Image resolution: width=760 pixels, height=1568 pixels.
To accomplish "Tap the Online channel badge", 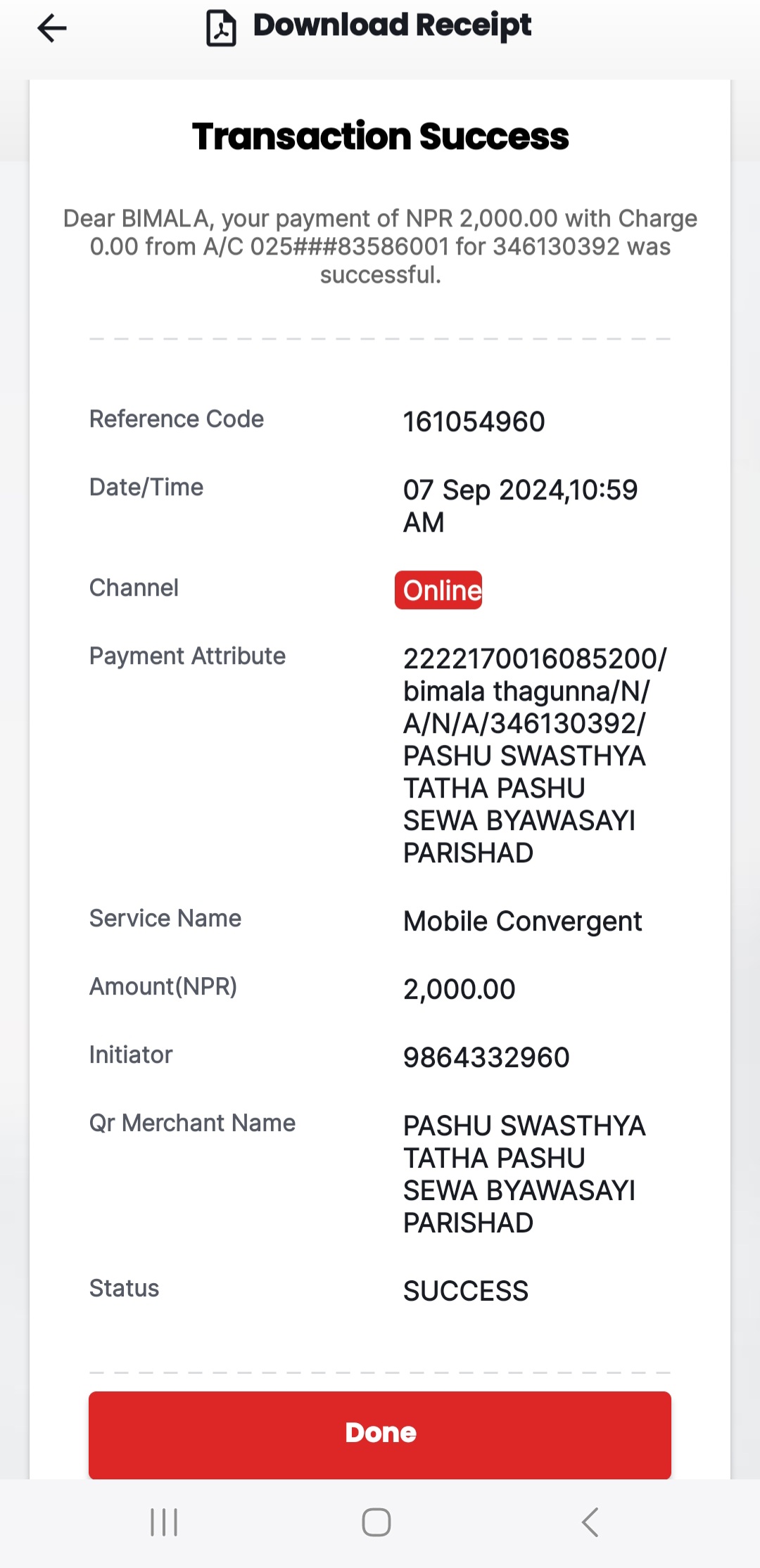I will tap(438, 590).
